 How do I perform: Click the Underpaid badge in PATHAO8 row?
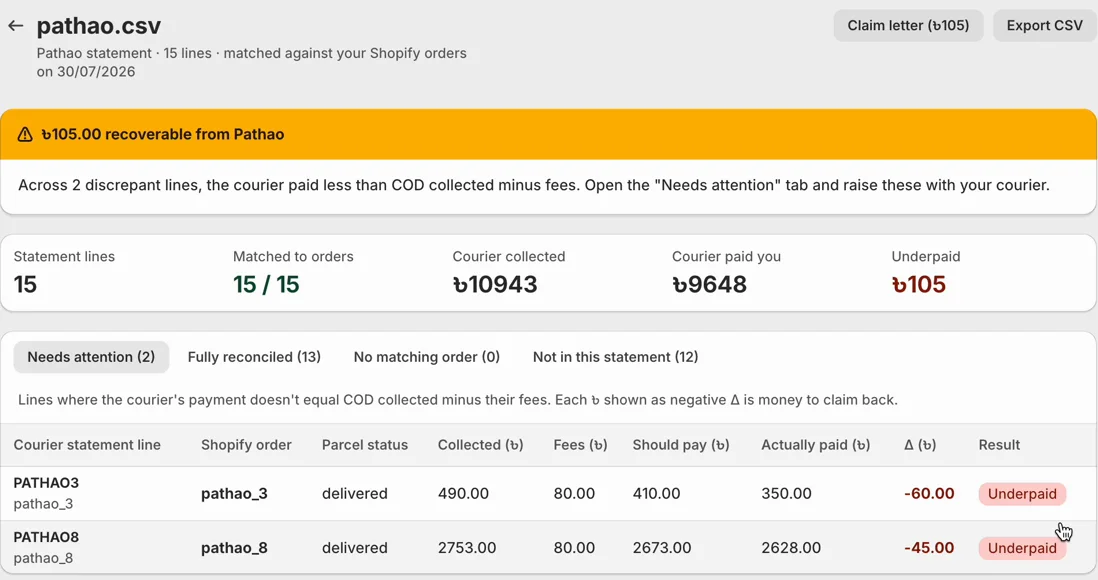click(1022, 548)
